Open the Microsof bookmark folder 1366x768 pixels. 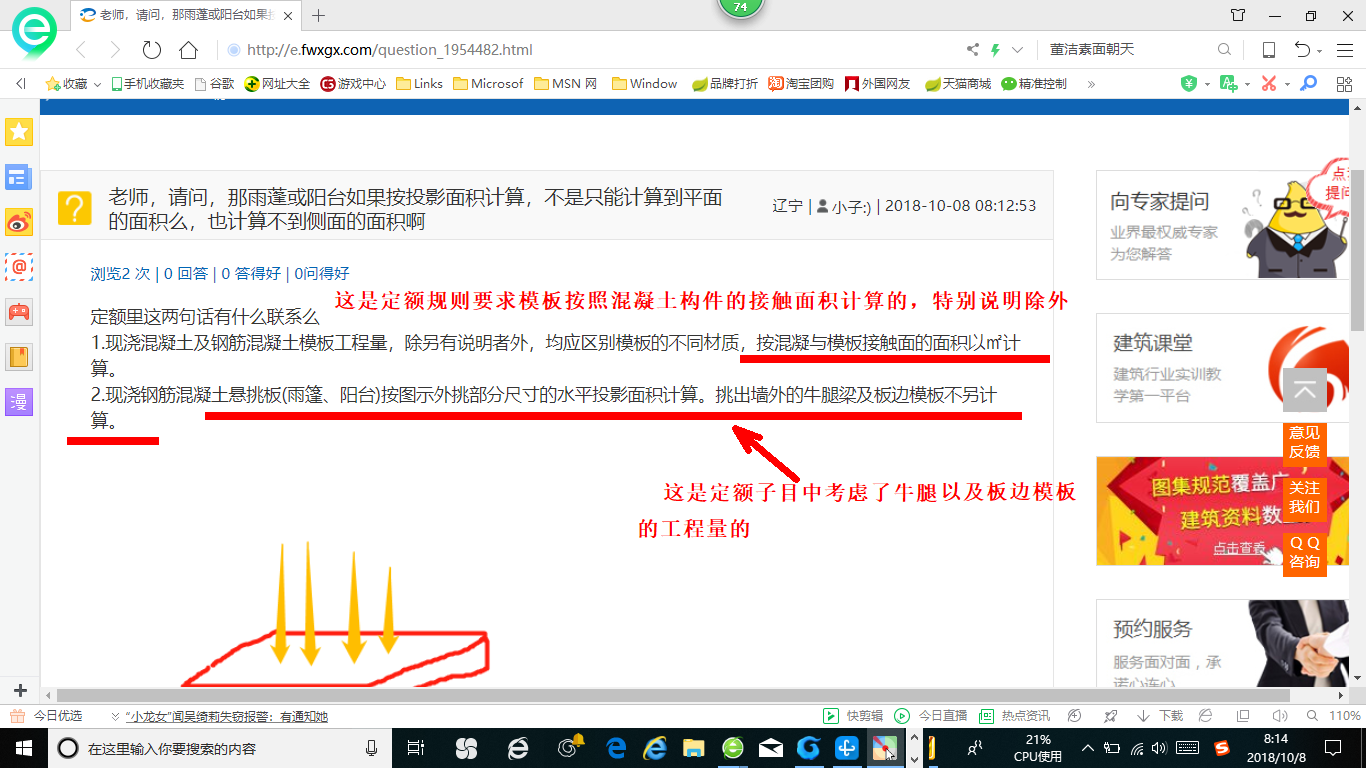488,84
